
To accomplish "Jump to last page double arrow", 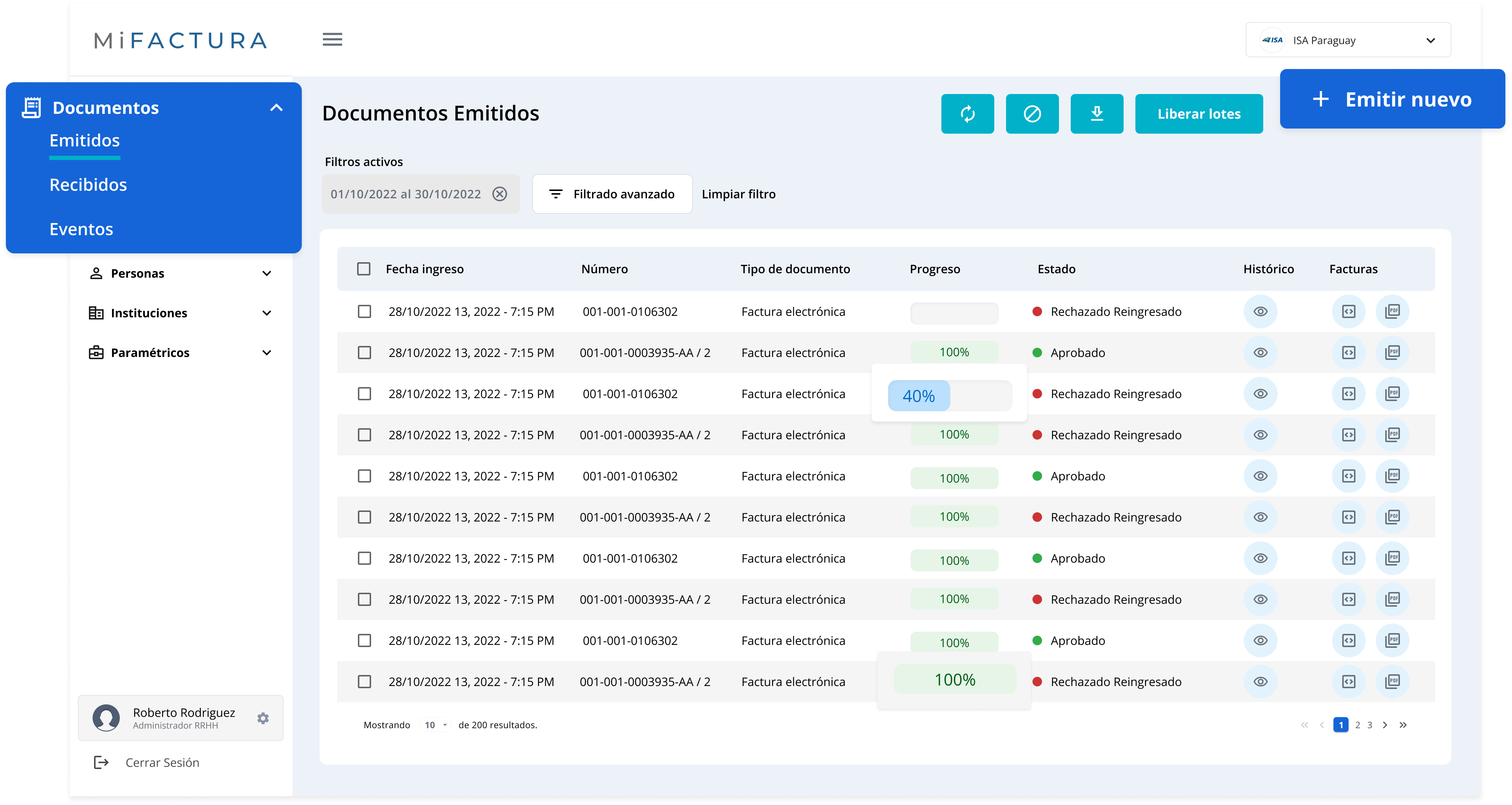I will [1403, 725].
